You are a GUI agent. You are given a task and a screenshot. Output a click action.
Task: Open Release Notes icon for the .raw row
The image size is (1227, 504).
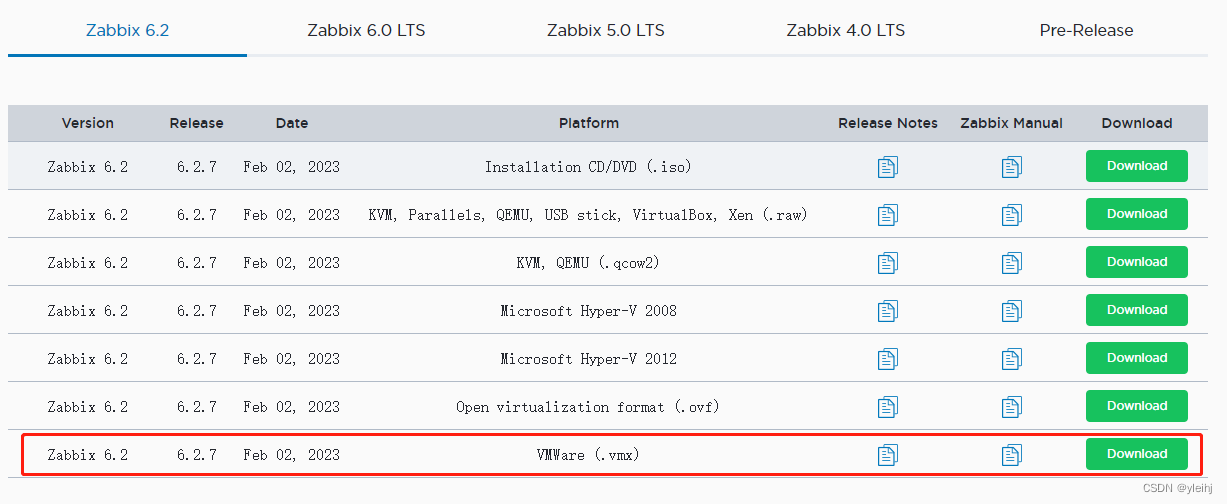(x=887, y=215)
